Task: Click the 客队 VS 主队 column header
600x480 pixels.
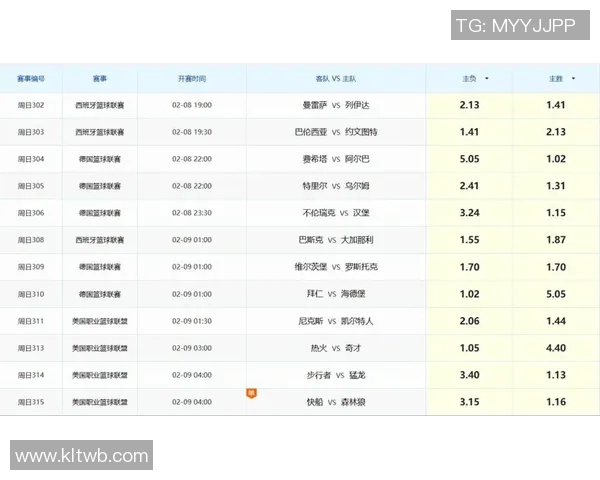Action: click(x=336, y=78)
